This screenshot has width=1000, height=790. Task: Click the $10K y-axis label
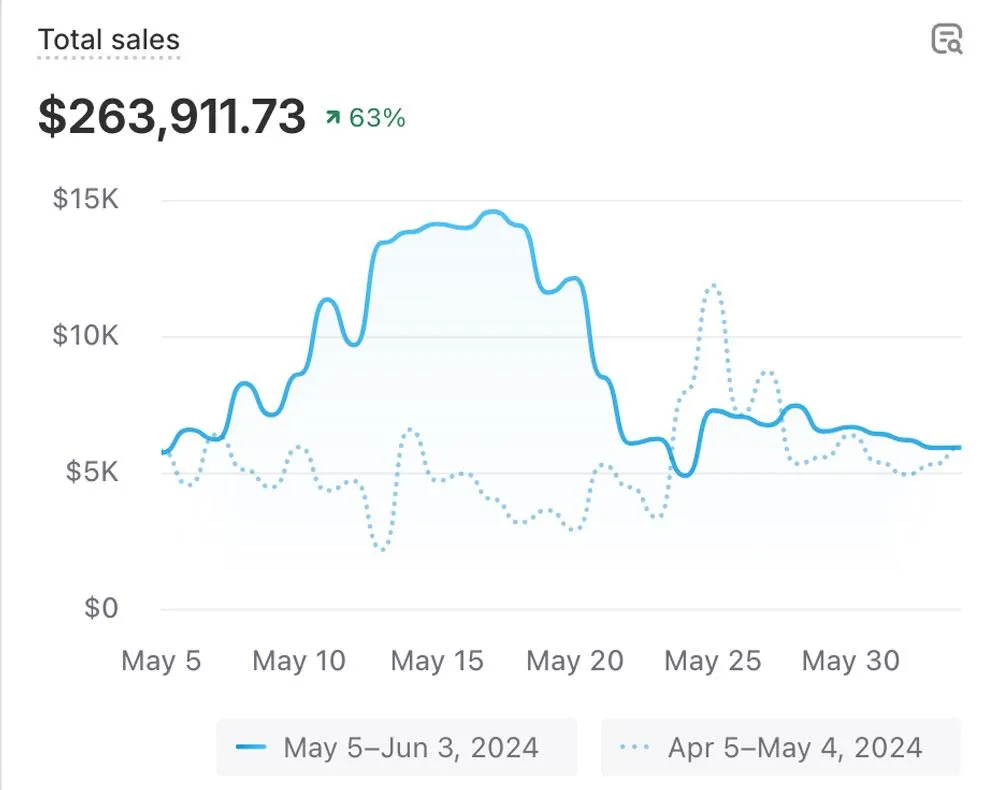(x=85, y=335)
